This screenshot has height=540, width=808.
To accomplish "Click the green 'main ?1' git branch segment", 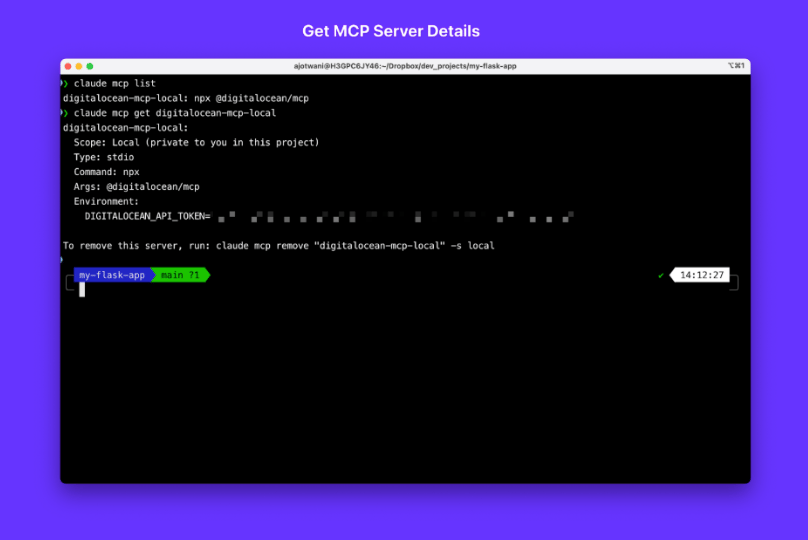I will (x=180, y=275).
